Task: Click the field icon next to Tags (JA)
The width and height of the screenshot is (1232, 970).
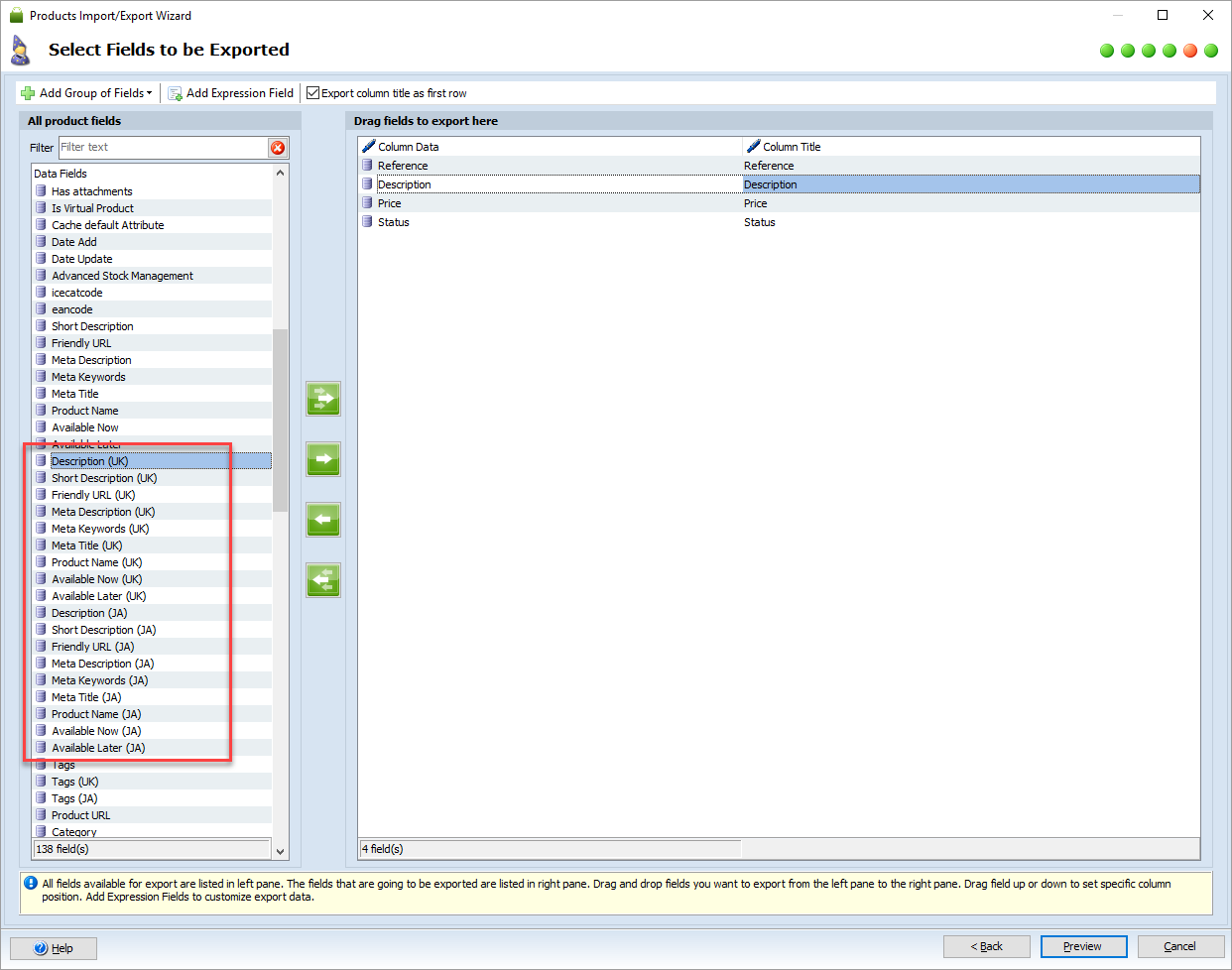Action: [x=42, y=797]
